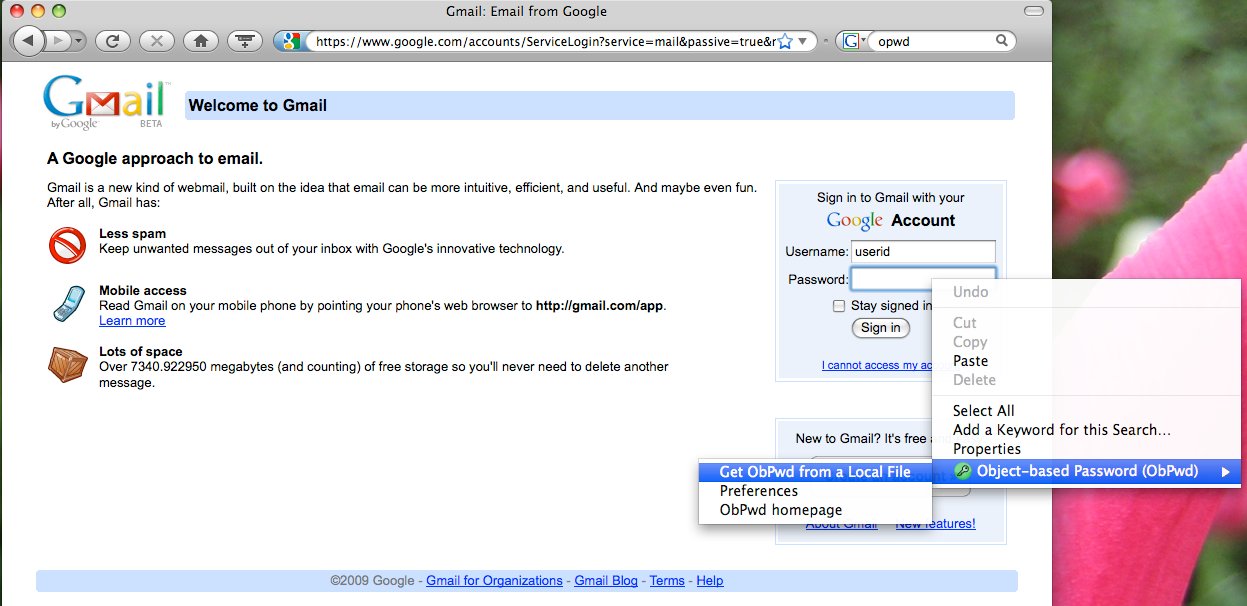Open the 'New features!' link
The image size is (1247, 606).
click(x=935, y=525)
